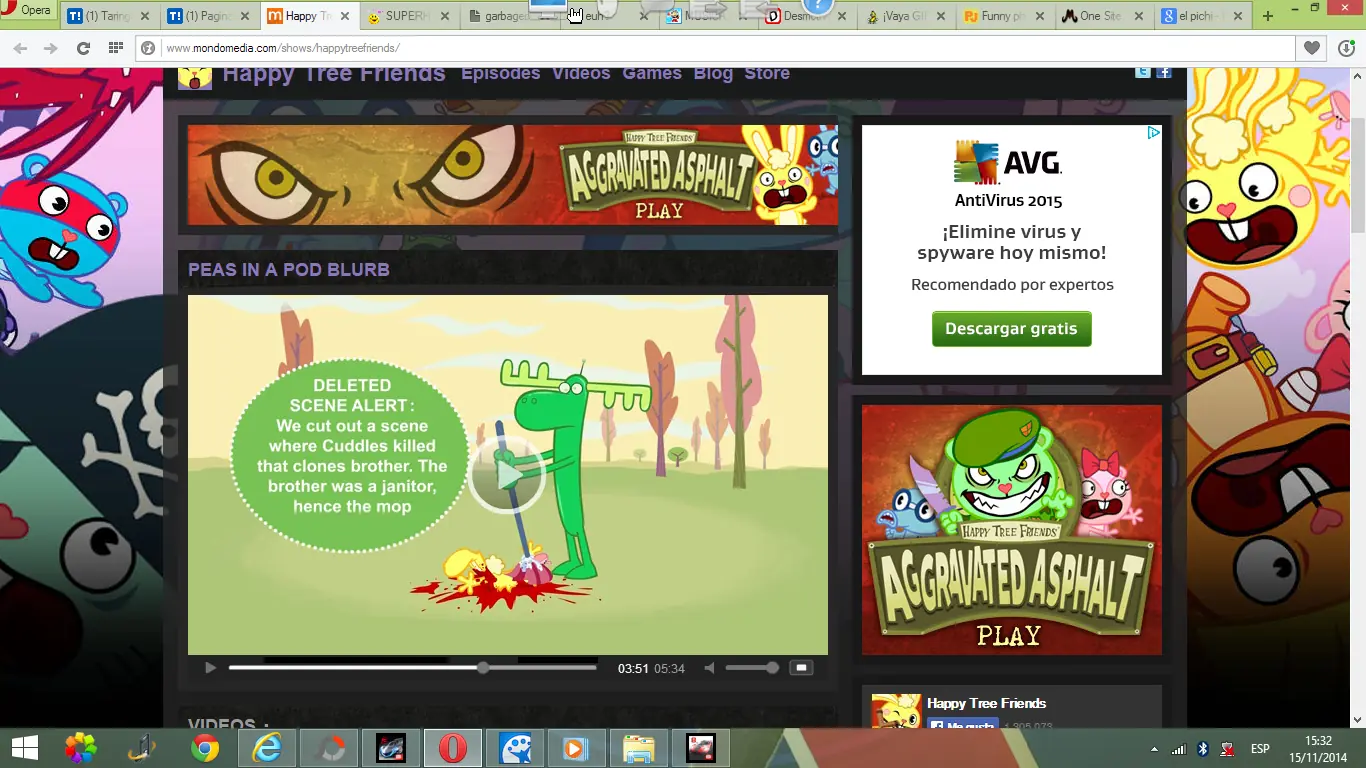Click the 'Recomendado por expertos' ad text
Screen dimensions: 1366x768
[x=1012, y=285]
